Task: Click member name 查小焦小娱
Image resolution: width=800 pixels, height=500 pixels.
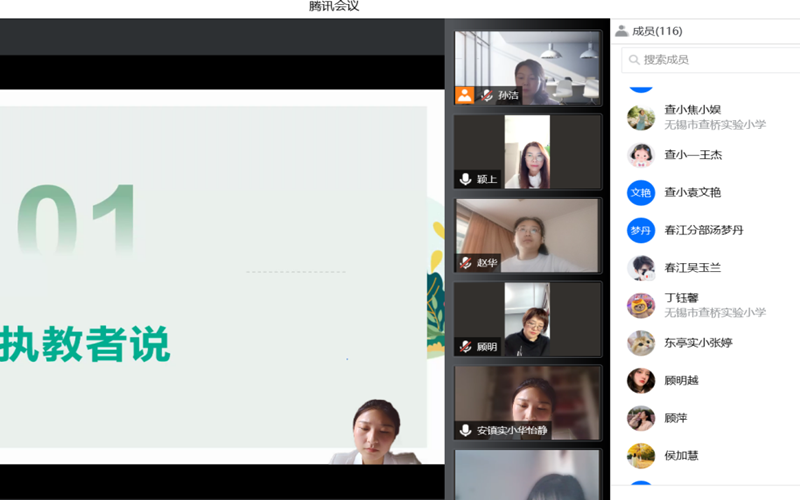Action: point(692,110)
